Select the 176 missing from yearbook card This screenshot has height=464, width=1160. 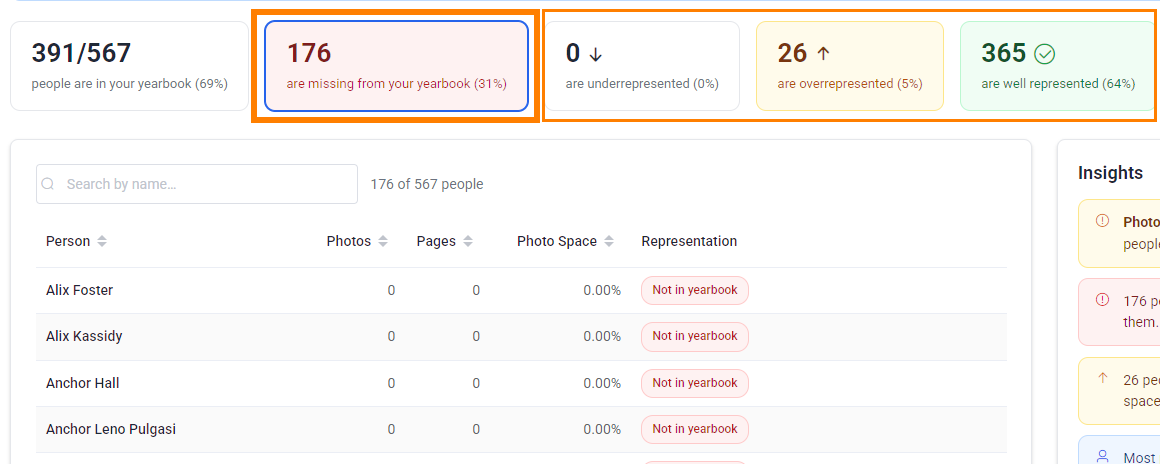tap(397, 66)
